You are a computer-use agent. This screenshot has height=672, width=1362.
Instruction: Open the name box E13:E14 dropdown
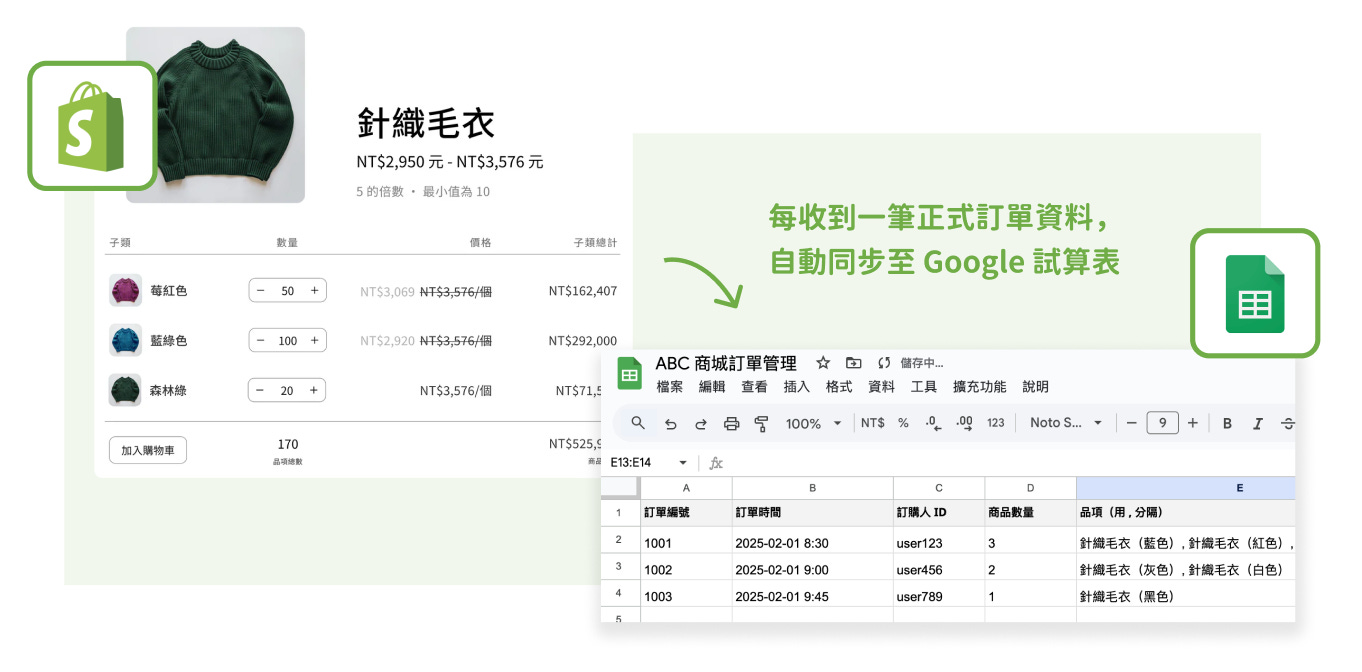tap(682, 463)
